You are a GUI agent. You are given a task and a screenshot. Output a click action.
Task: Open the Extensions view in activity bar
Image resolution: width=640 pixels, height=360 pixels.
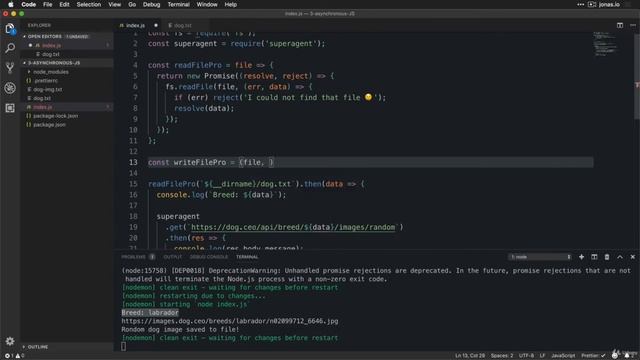pos(10,108)
